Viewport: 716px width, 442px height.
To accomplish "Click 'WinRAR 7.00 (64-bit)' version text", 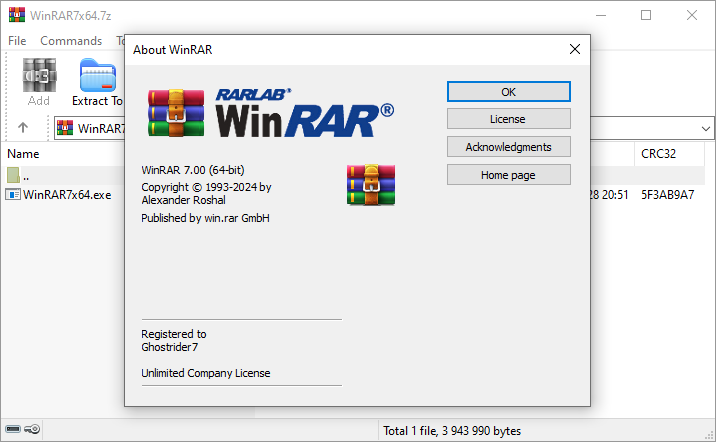I will 193,170.
